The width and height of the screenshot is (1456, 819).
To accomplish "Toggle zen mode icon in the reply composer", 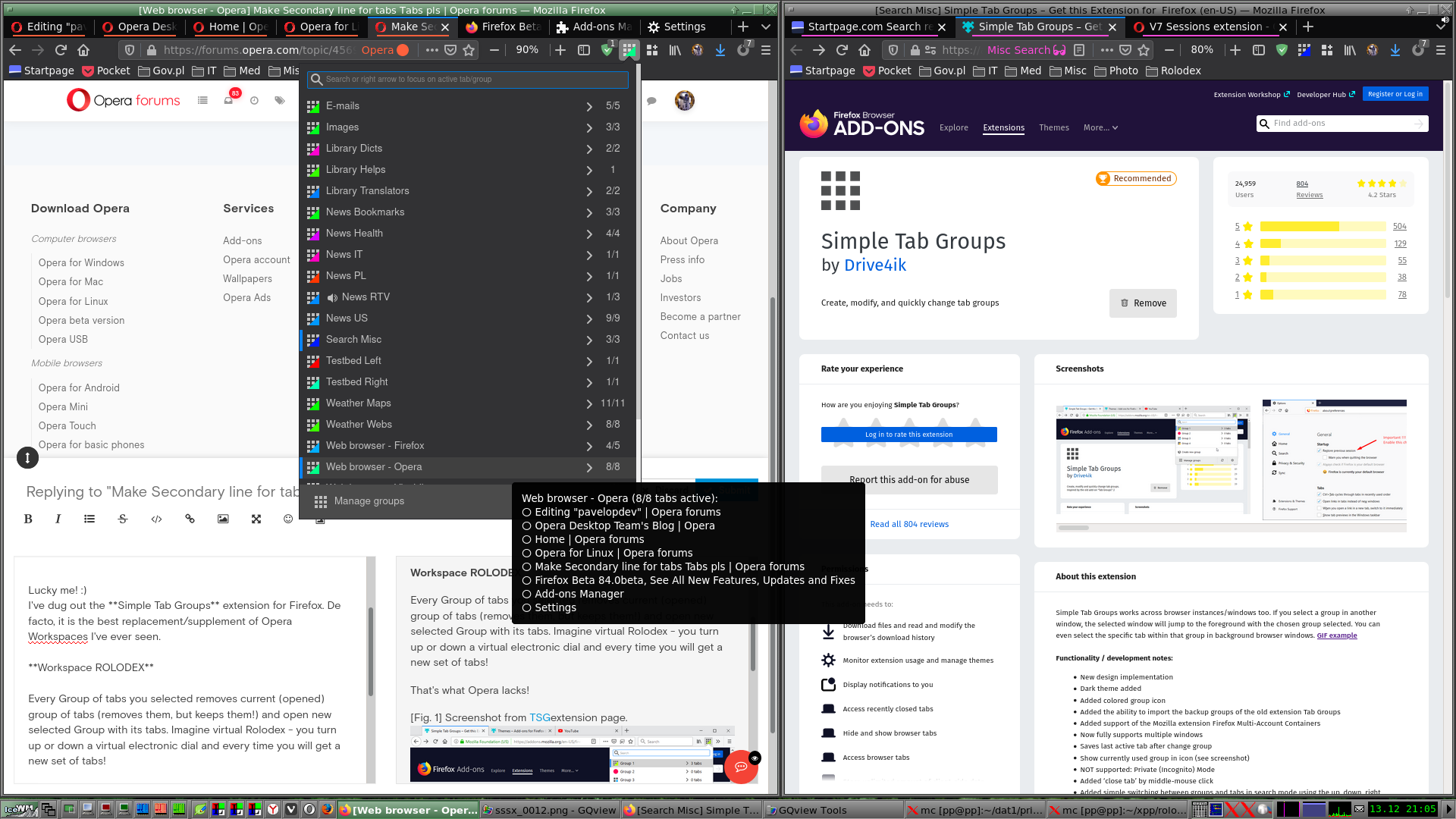I will (256, 519).
